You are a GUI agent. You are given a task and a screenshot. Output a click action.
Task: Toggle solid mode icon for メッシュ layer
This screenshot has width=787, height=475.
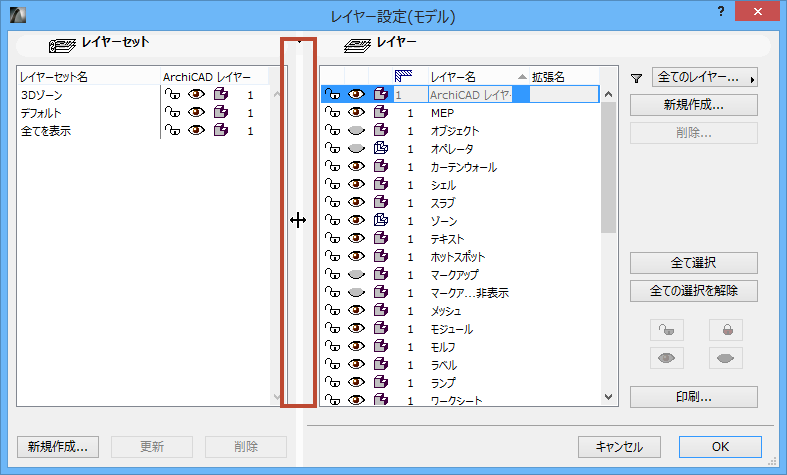click(381, 310)
